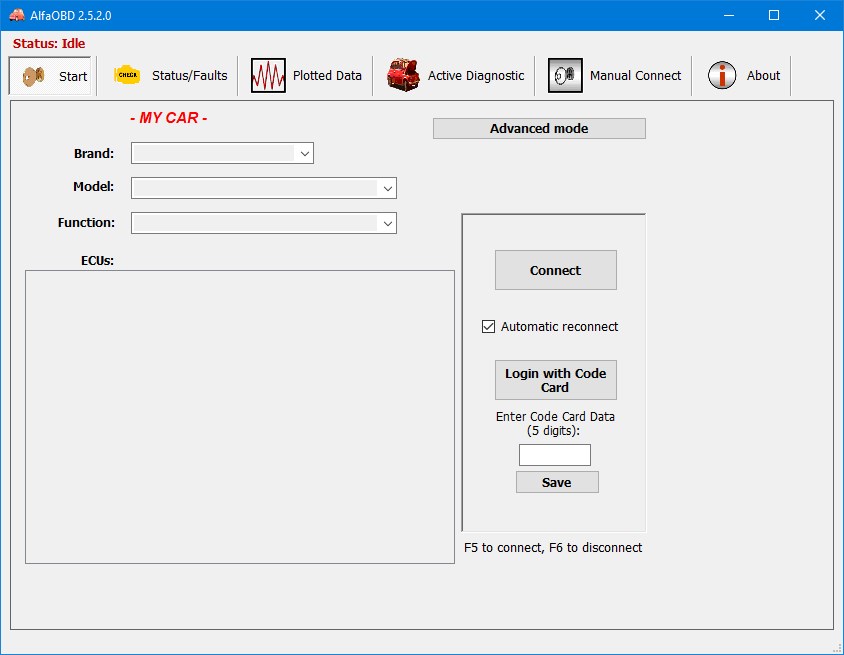Click the red waveform Plotted Data icon
This screenshot has width=844, height=655.
click(268, 75)
